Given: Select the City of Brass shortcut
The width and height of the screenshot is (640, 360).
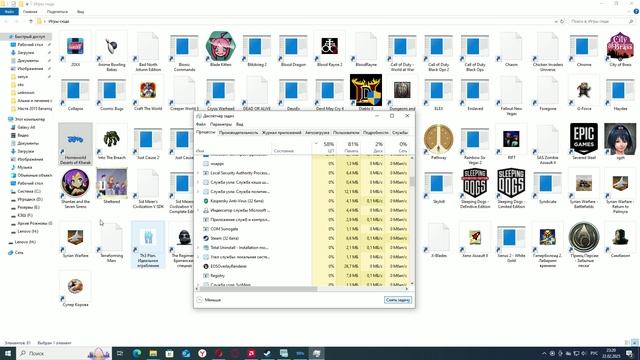Looking at the screenshot, I should pos(620,49).
